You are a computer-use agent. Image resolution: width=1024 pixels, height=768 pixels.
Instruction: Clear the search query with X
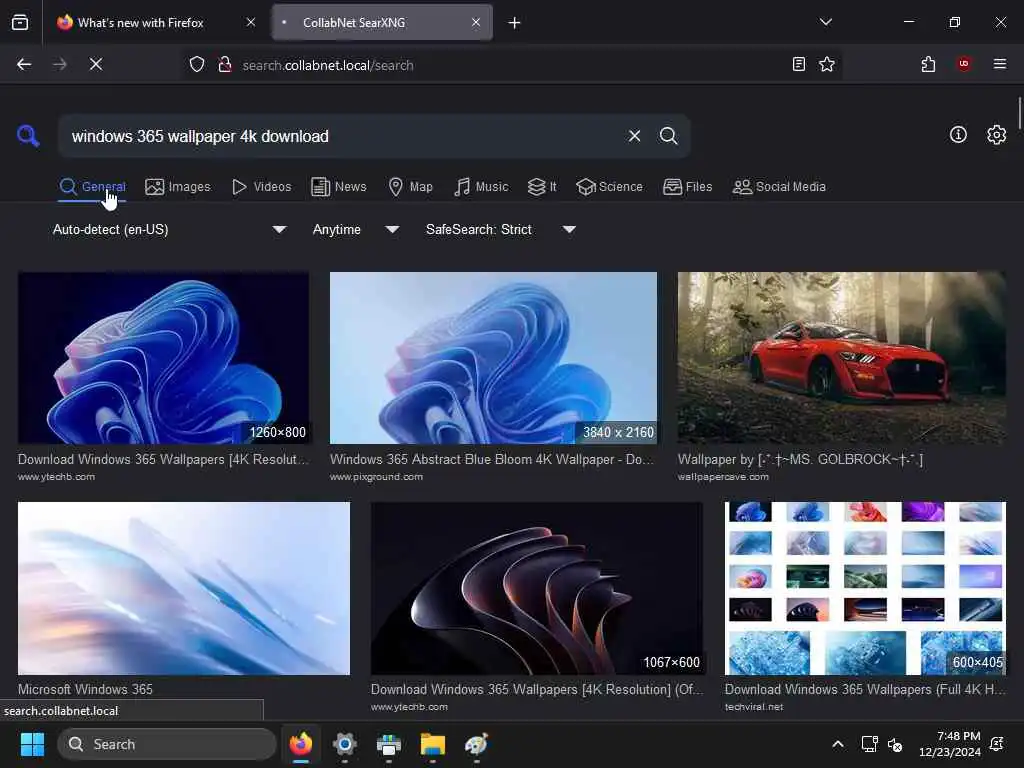(634, 136)
